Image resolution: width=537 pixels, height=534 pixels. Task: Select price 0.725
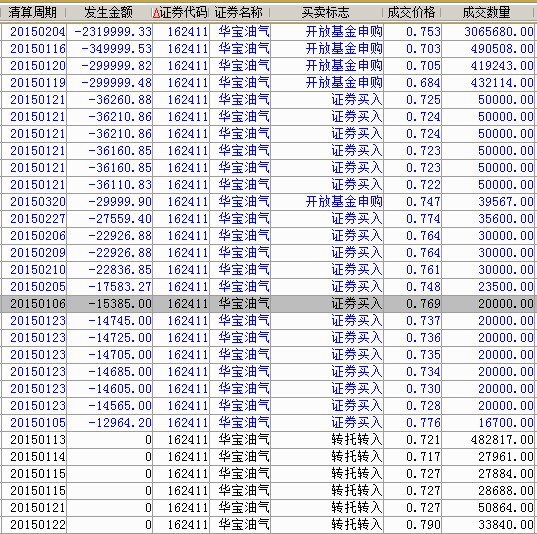point(423,100)
